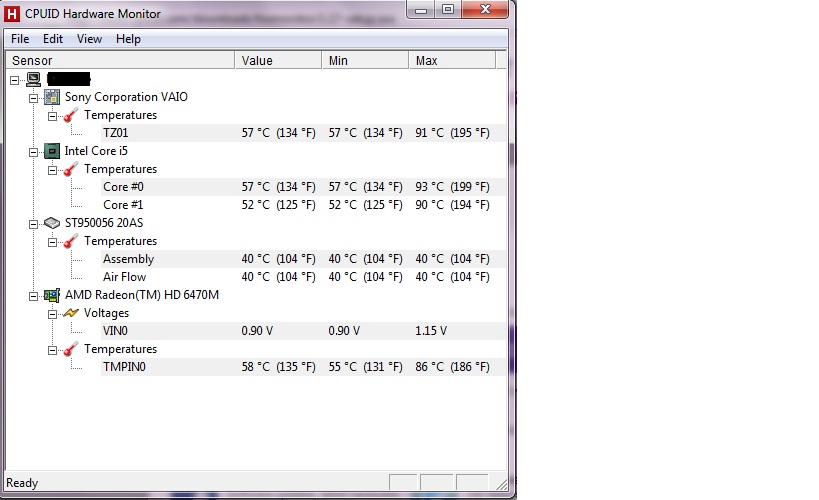Select the Core #0 sensor row

303,187
